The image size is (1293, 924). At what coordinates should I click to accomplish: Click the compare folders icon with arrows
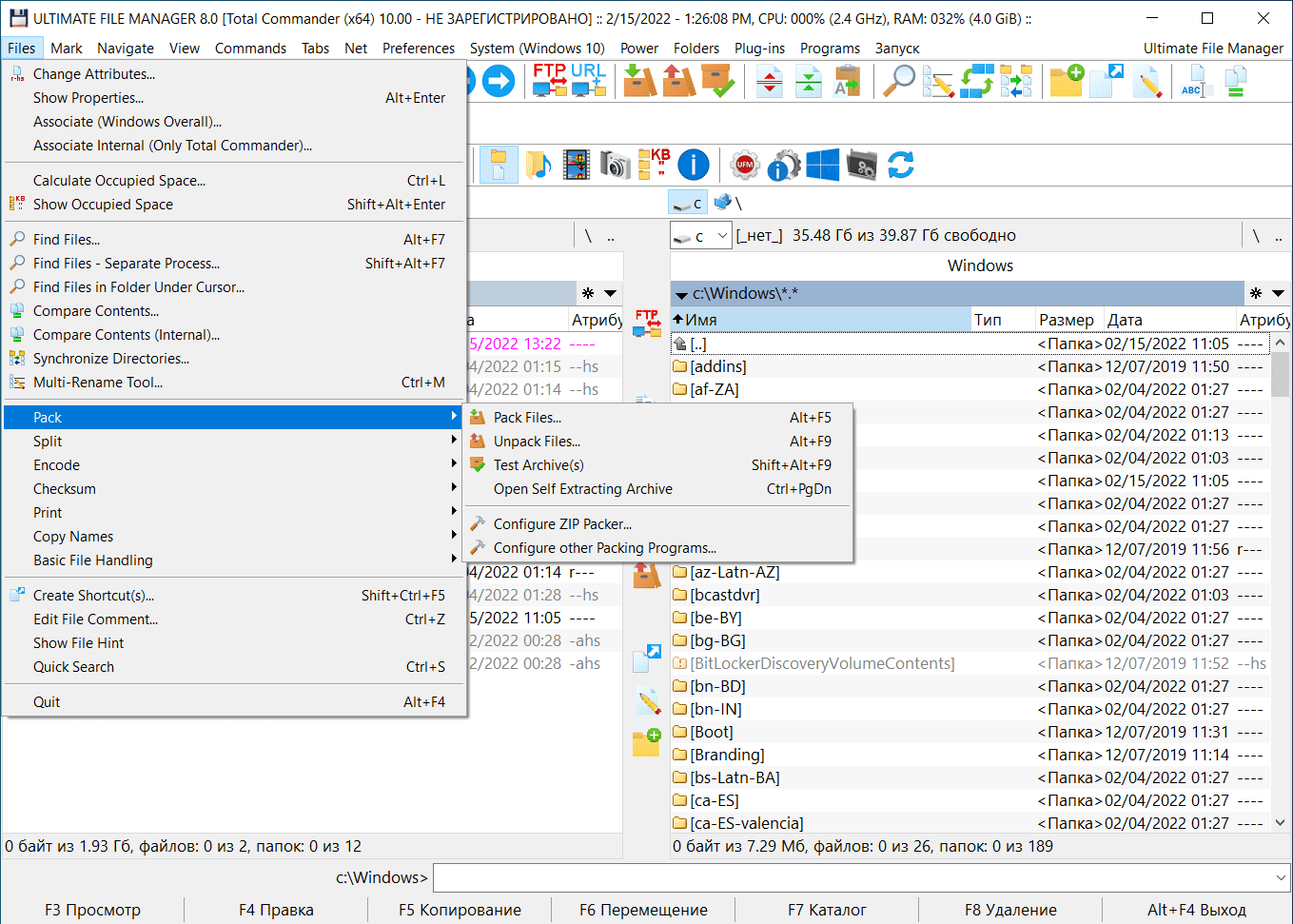pos(1015,82)
